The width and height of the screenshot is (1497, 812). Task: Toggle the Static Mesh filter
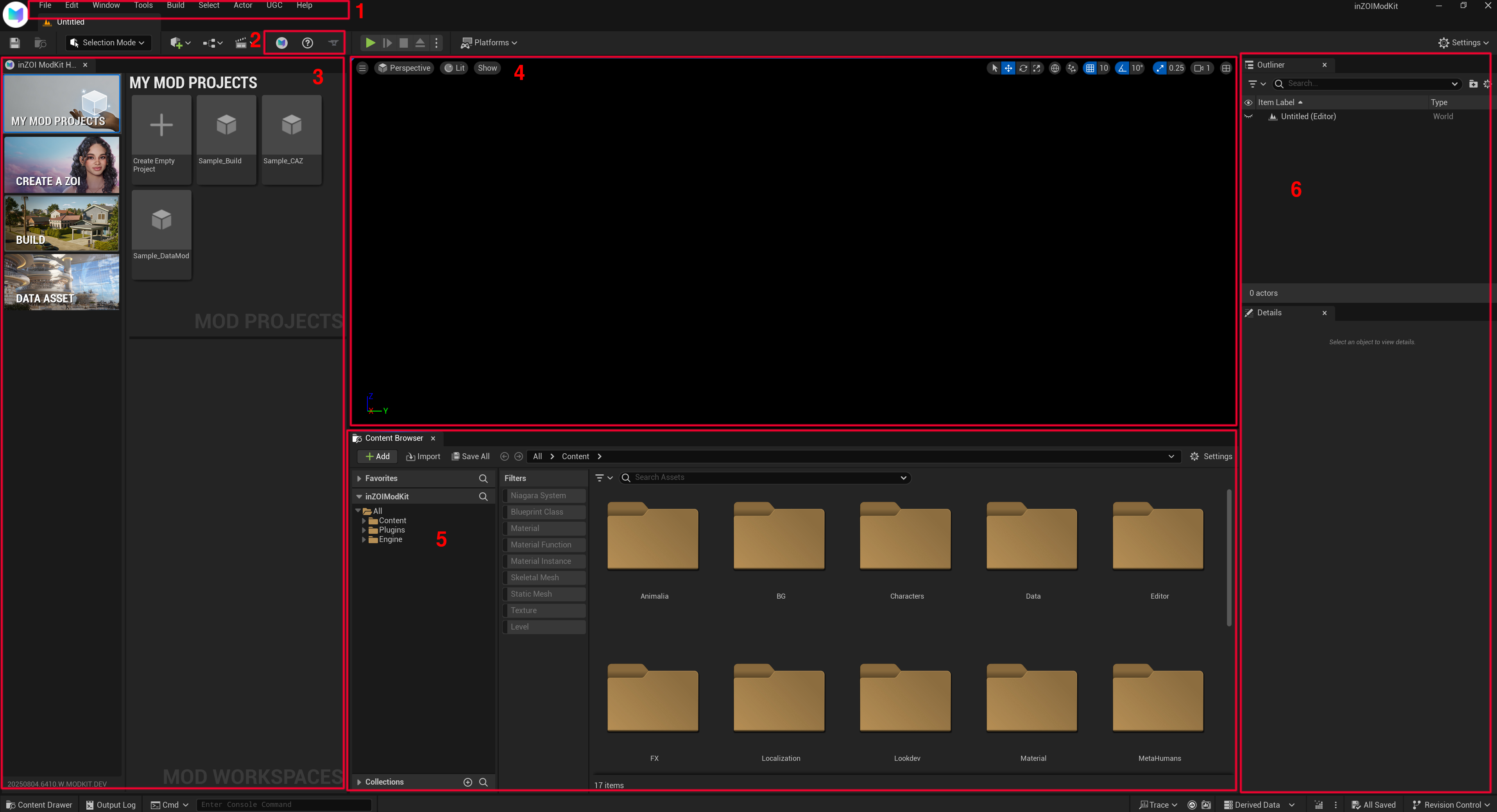click(544, 594)
